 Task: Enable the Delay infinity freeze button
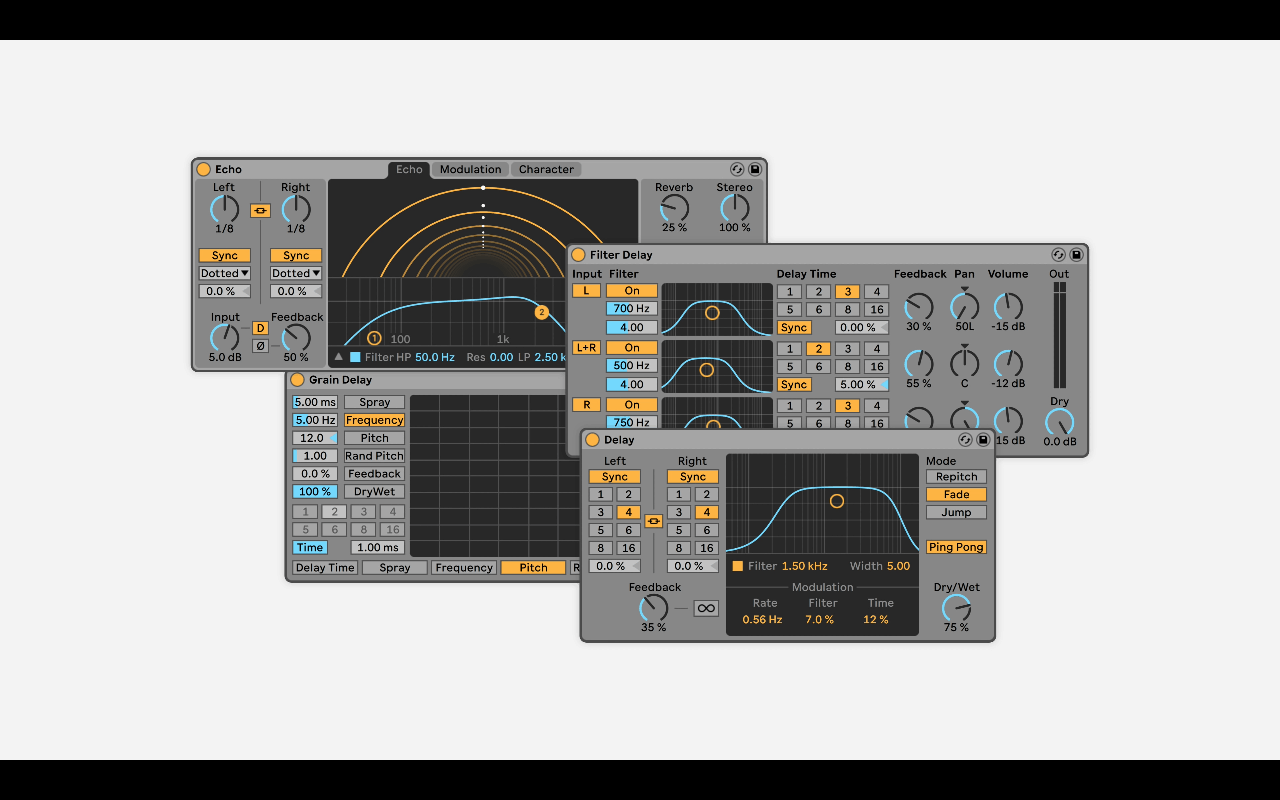[x=706, y=608]
